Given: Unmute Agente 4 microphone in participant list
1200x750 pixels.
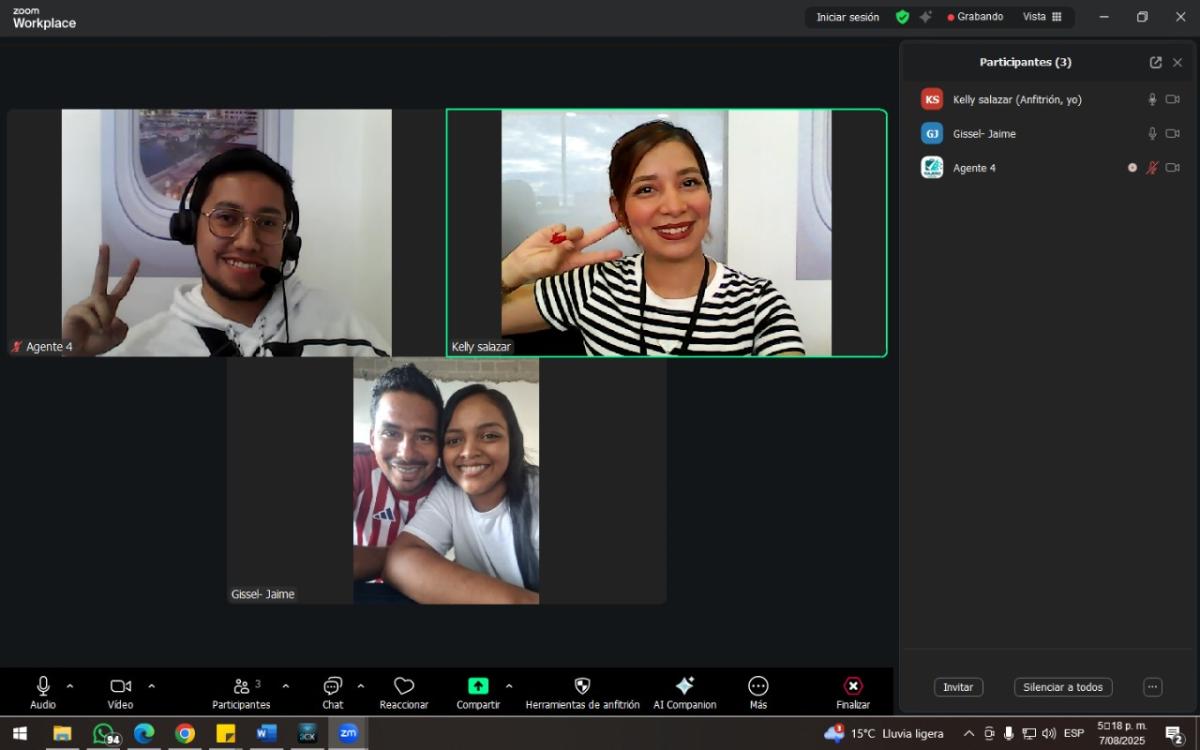Looking at the screenshot, I should coord(1152,168).
